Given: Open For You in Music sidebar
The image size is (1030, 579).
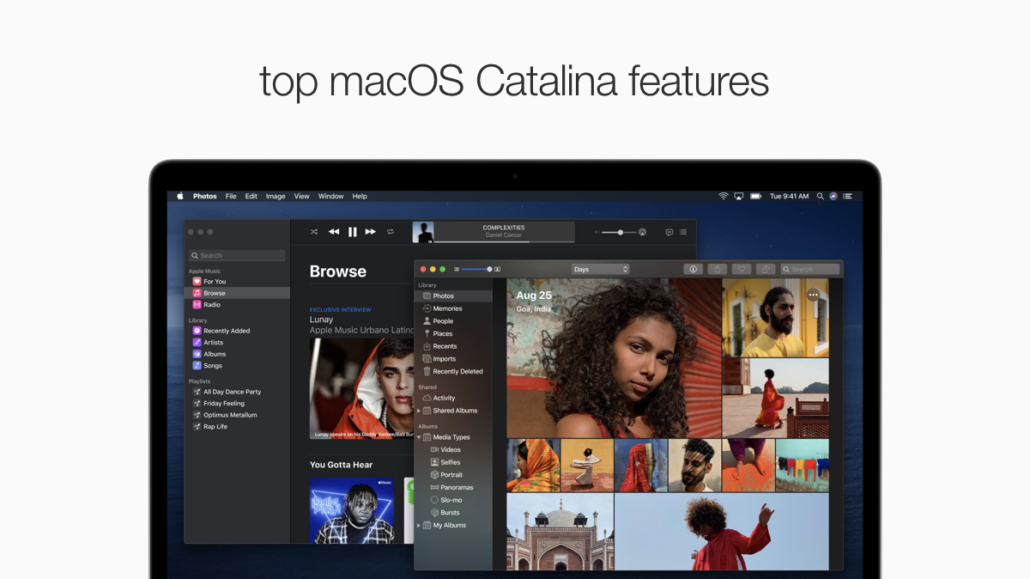Looking at the screenshot, I should (237, 281).
